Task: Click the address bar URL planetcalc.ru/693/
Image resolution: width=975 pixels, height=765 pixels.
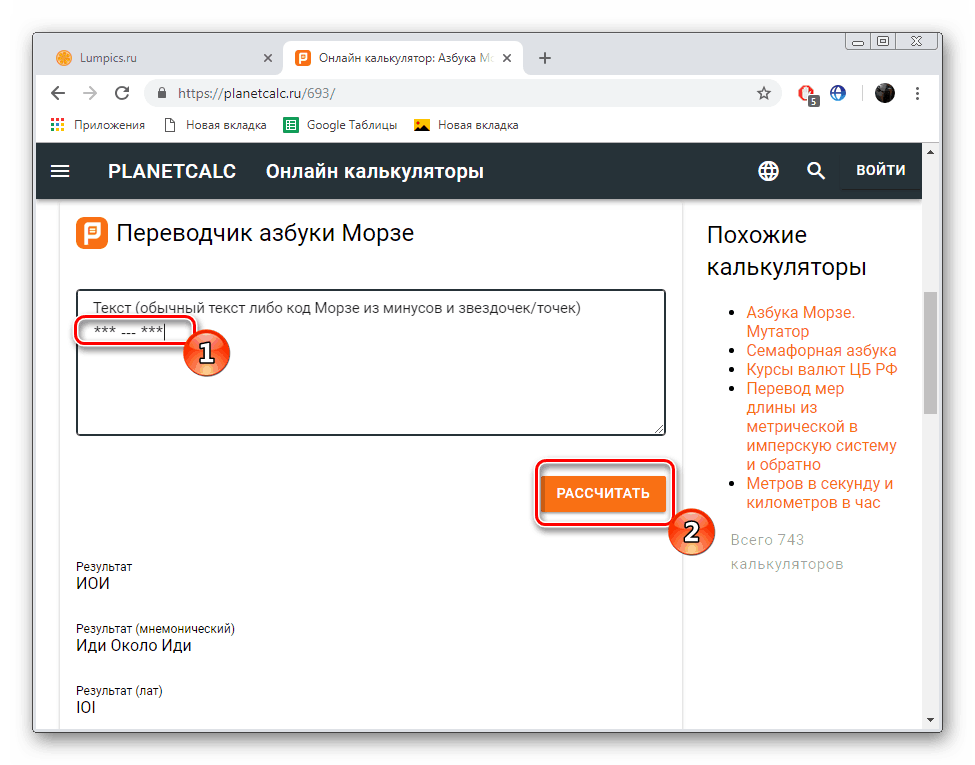Action: click(257, 93)
